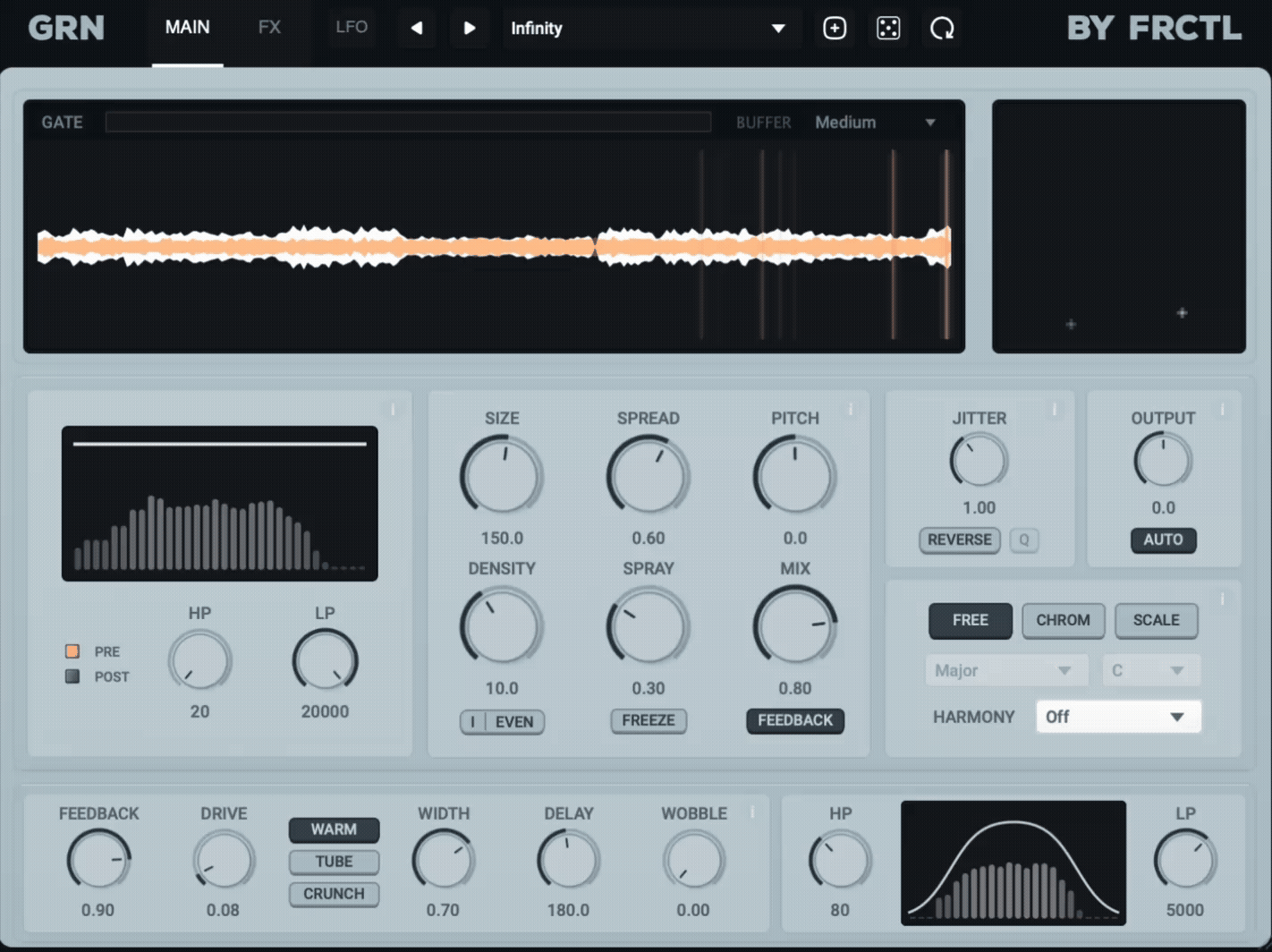Click the reset circular arrow icon

pos(941,29)
